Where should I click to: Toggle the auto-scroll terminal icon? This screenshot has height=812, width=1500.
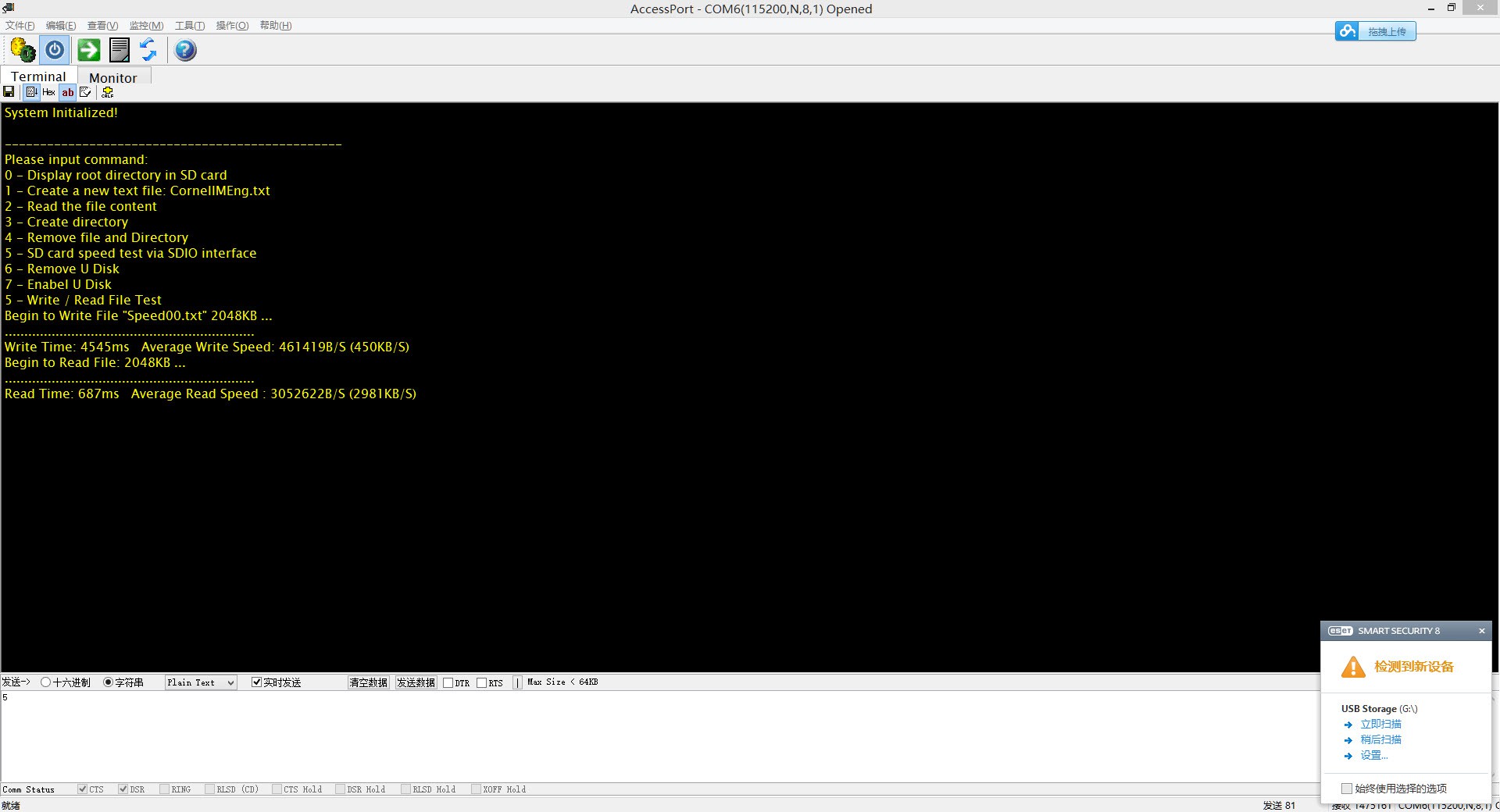pos(31,92)
